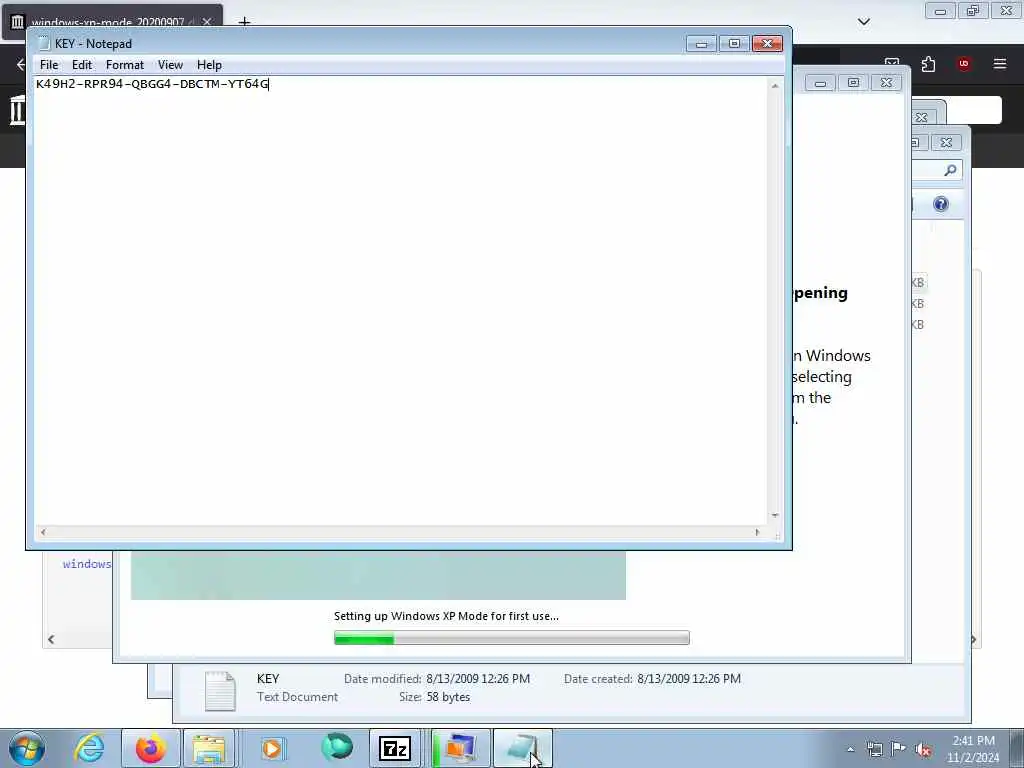Open the Action Center flag icon
Viewport: 1024px width, 768px height.
899,749
